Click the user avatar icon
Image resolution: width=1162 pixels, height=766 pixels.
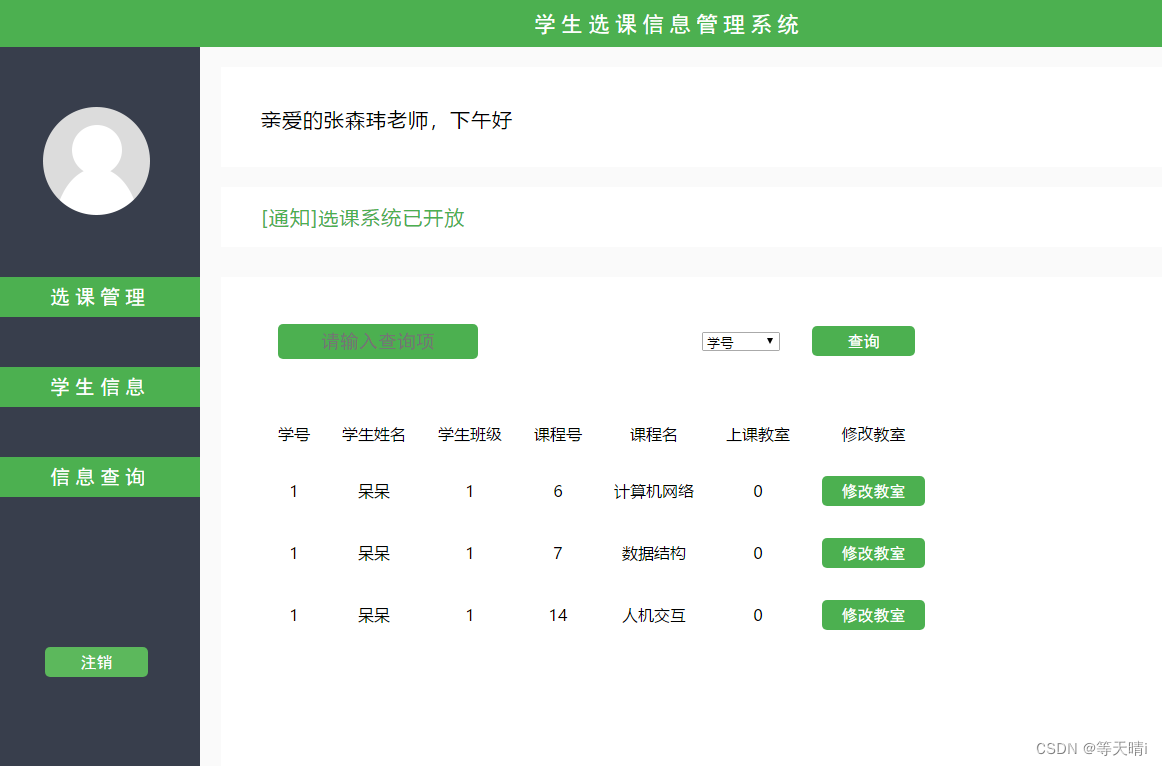(96, 160)
